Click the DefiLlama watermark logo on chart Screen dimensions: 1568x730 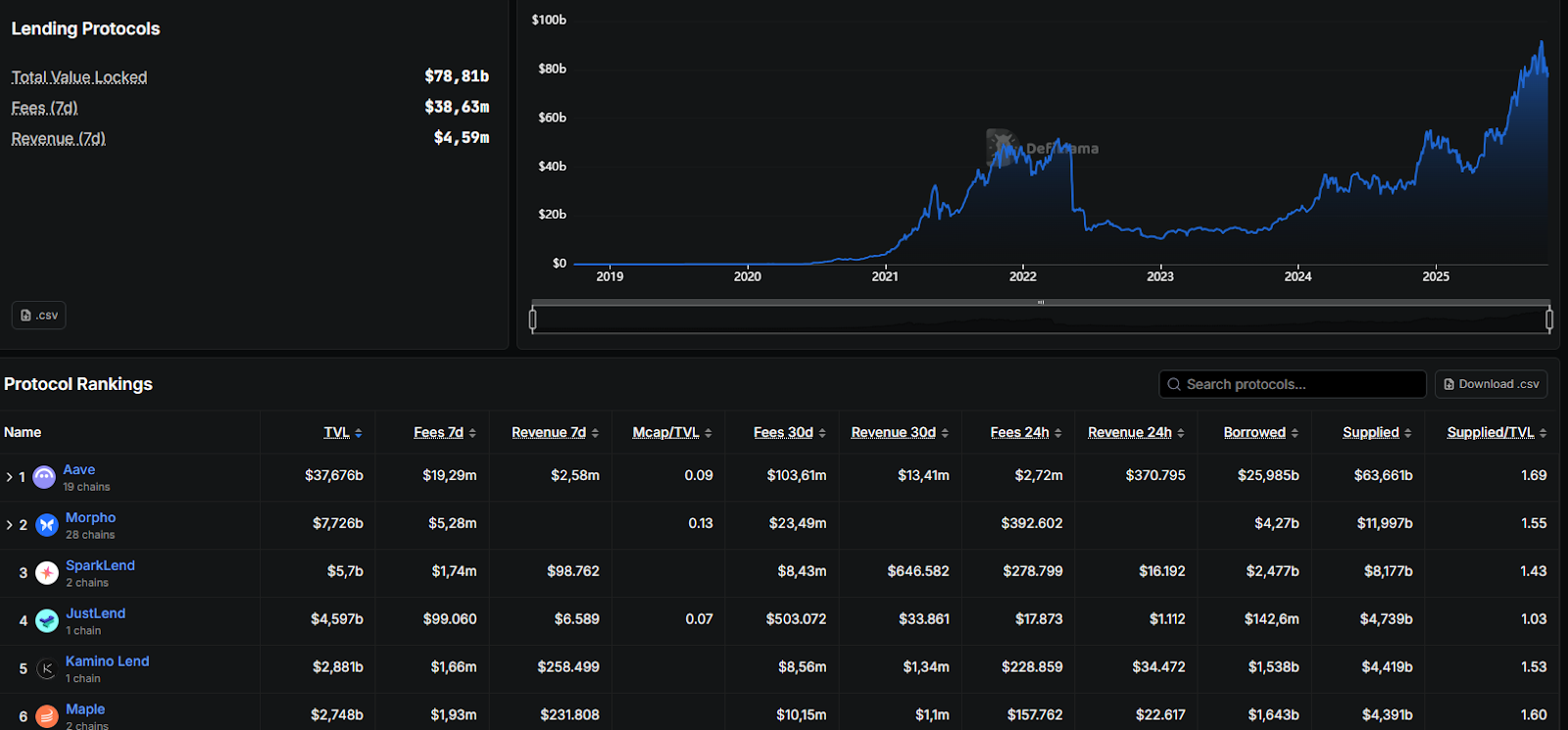click(x=1002, y=147)
